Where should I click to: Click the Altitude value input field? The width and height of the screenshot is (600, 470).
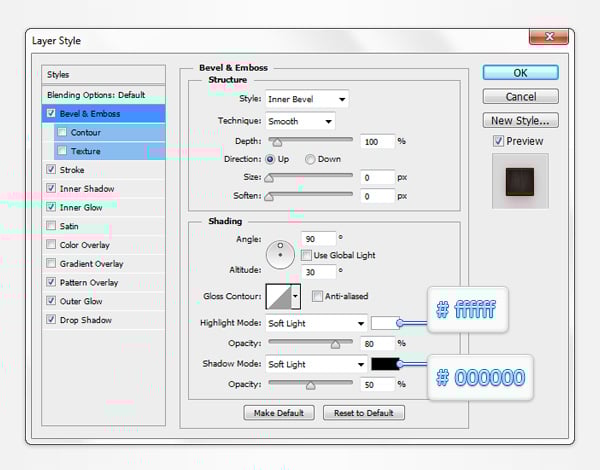320,271
